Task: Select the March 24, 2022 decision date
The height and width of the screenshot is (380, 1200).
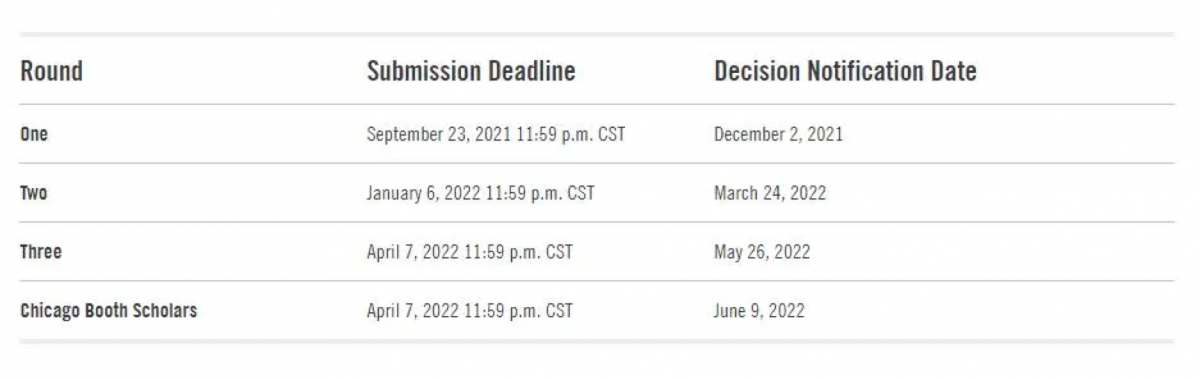Action: 770,193
